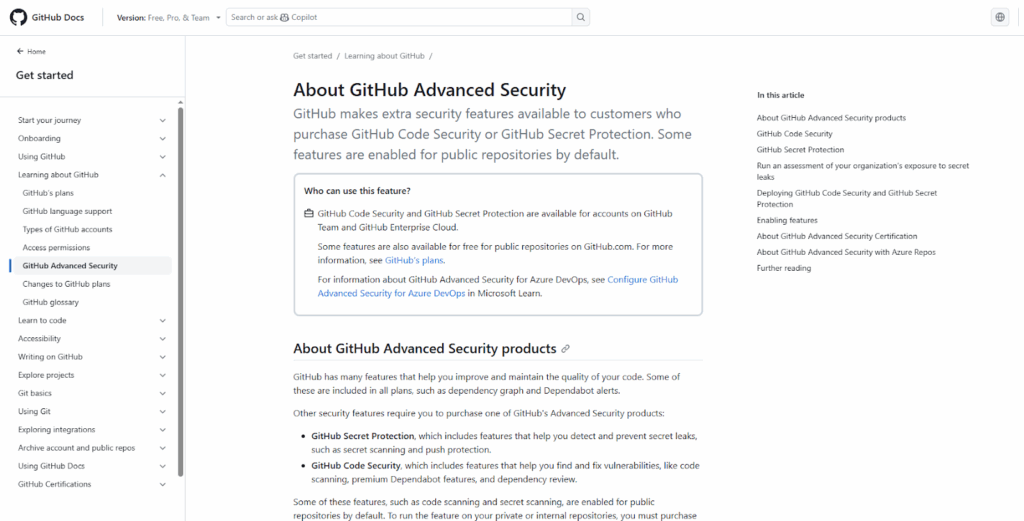
Task: Click Learning about GitHub breadcrumb
Action: pos(384,56)
